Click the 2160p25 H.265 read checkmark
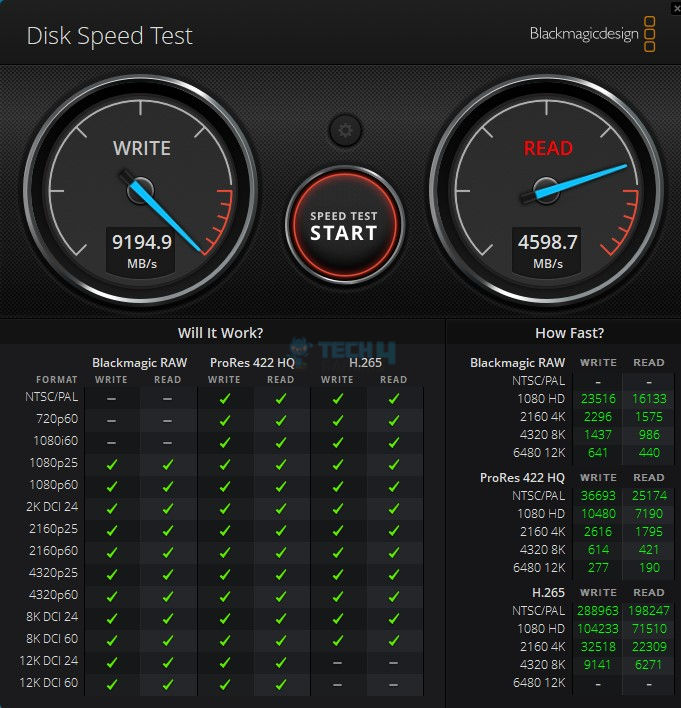Image resolution: width=681 pixels, height=708 pixels. pos(394,531)
